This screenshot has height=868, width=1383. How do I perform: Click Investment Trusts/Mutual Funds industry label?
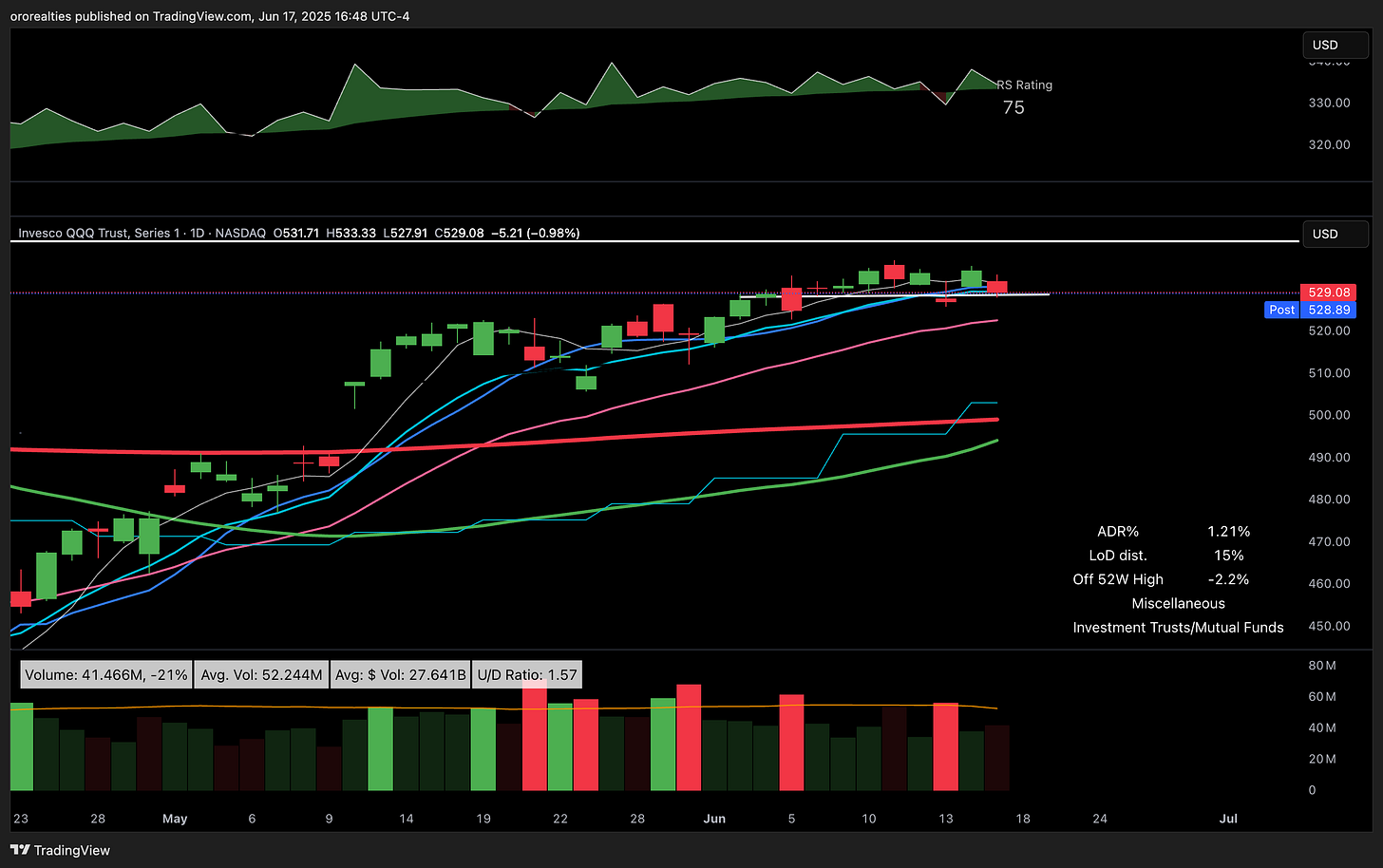pyautogui.click(x=1178, y=627)
